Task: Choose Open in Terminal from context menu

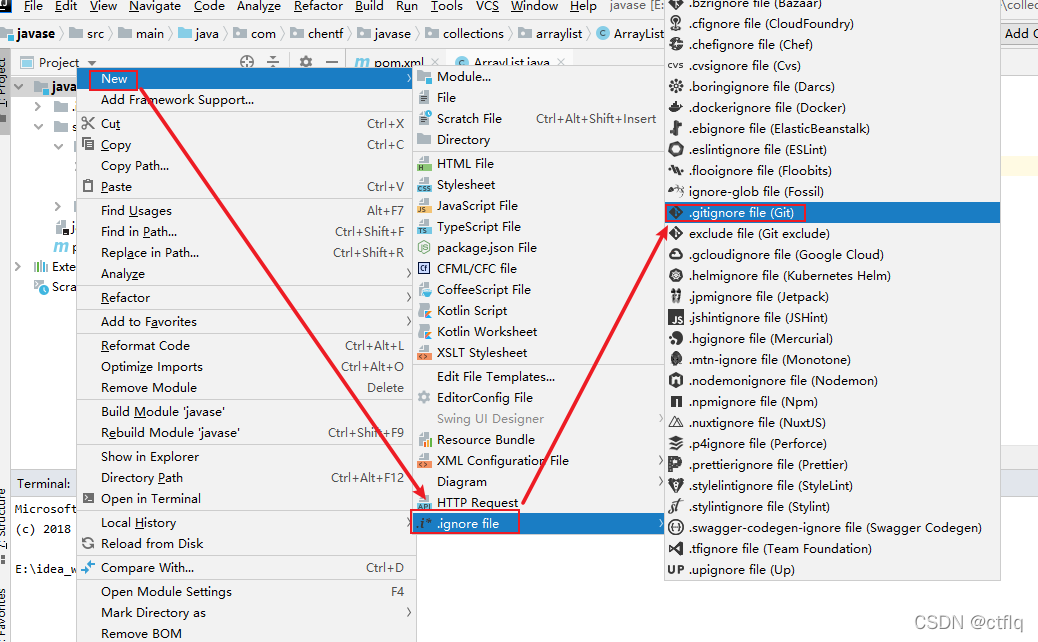Action: 245,498
